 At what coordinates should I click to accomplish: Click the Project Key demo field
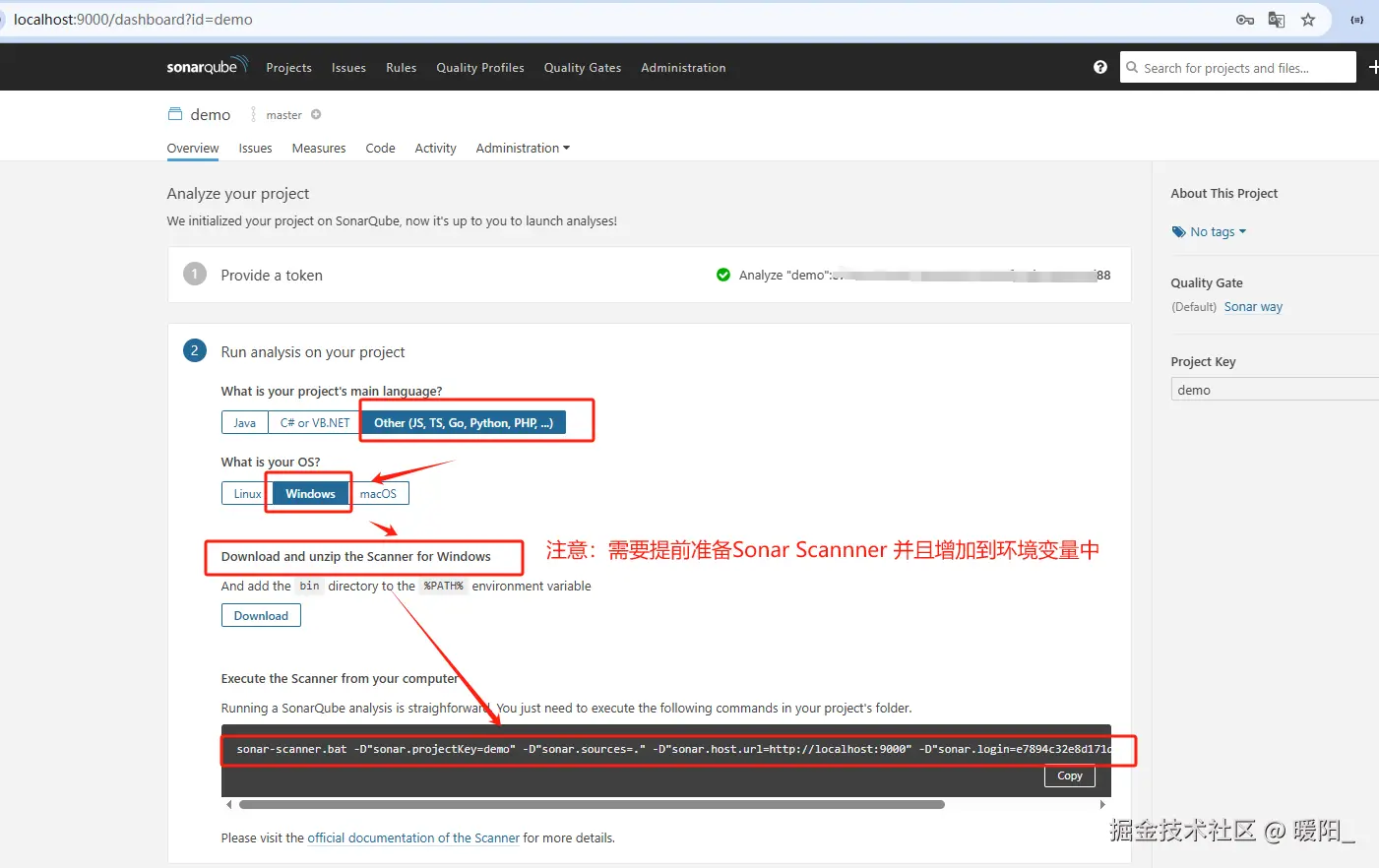pyautogui.click(x=1275, y=390)
